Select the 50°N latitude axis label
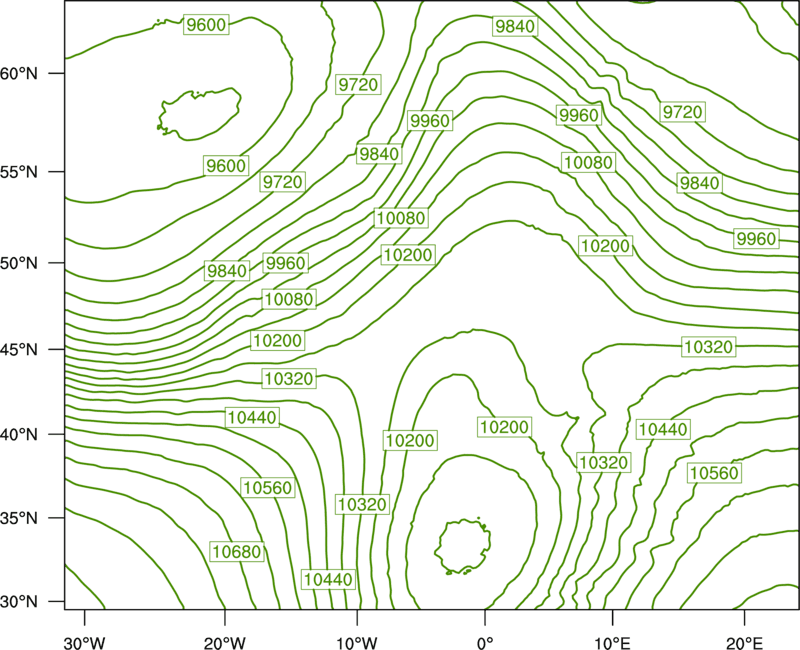This screenshot has height=650, width=800. [x=19, y=263]
